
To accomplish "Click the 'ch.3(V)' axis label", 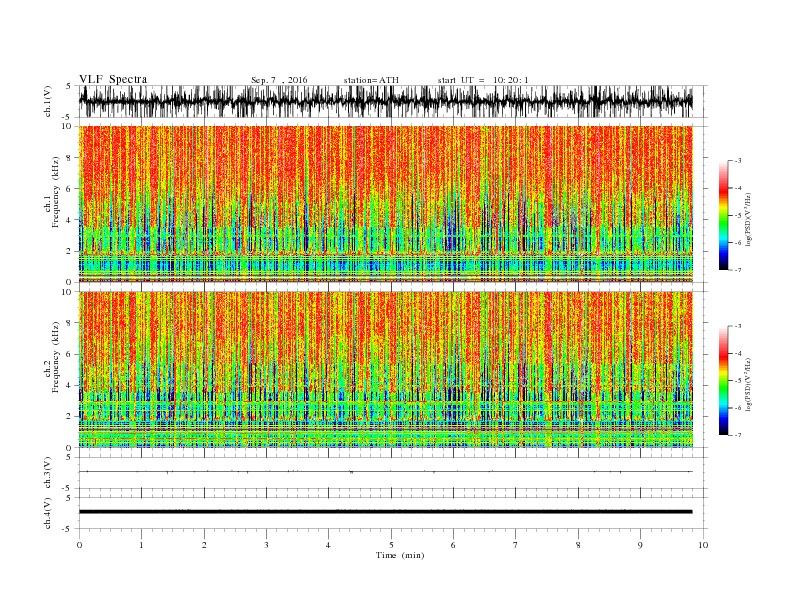I will click(x=48, y=473).
